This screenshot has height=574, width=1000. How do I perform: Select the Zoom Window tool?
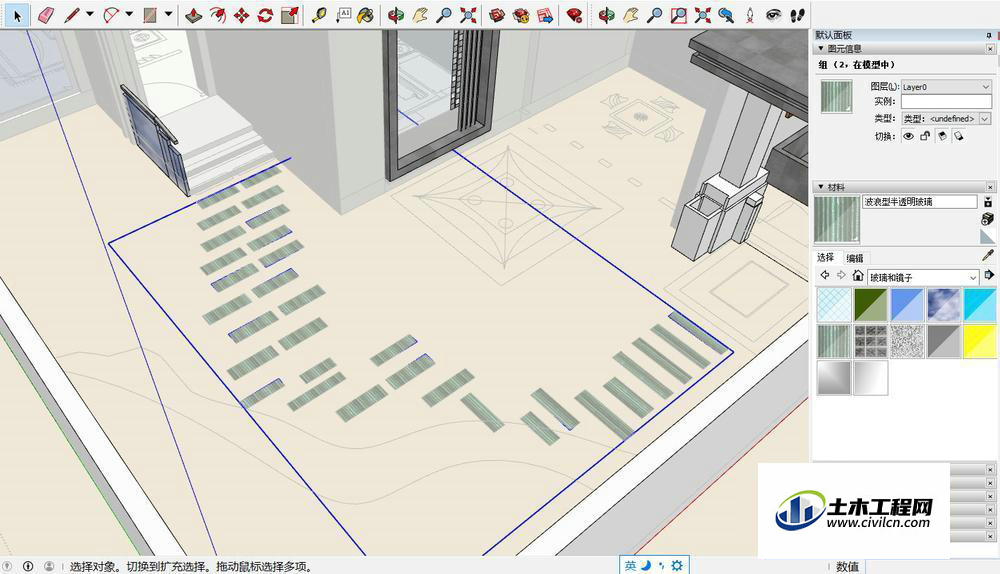(679, 15)
